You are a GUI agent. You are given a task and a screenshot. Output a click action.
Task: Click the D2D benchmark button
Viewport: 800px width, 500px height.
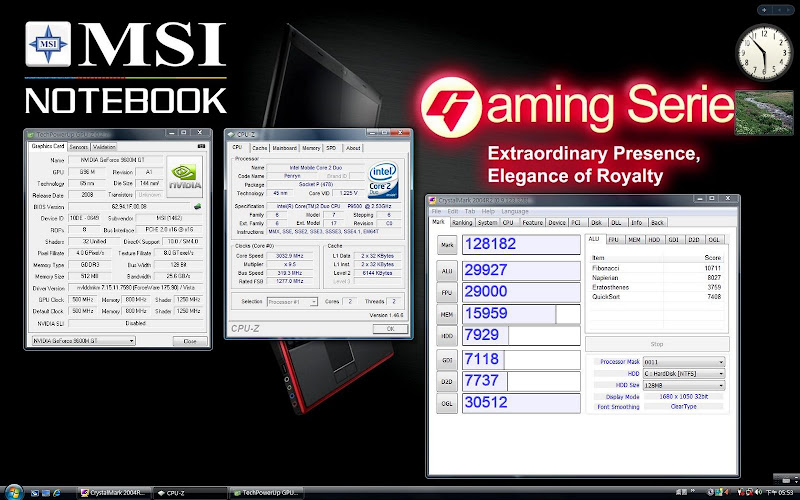tap(447, 381)
